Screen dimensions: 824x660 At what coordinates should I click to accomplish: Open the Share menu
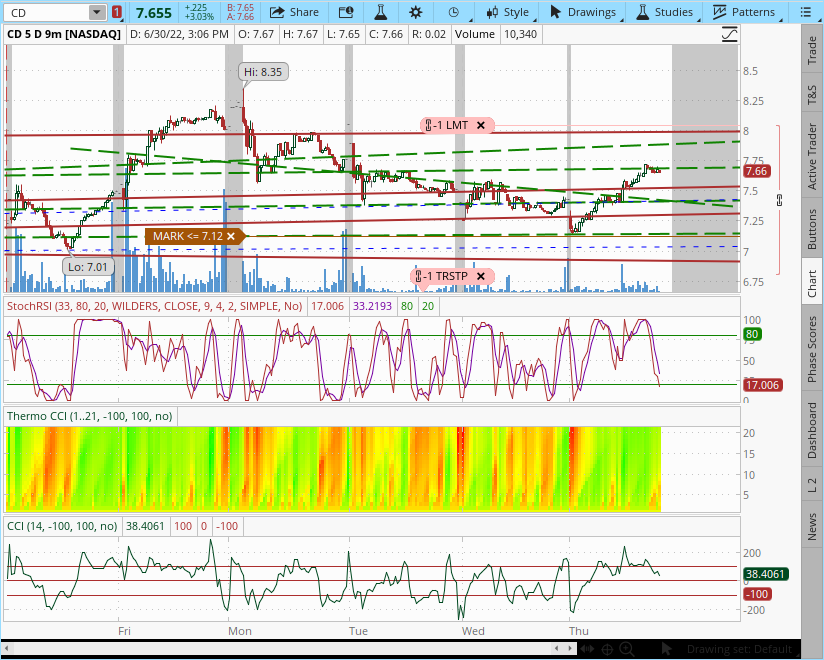click(x=294, y=12)
